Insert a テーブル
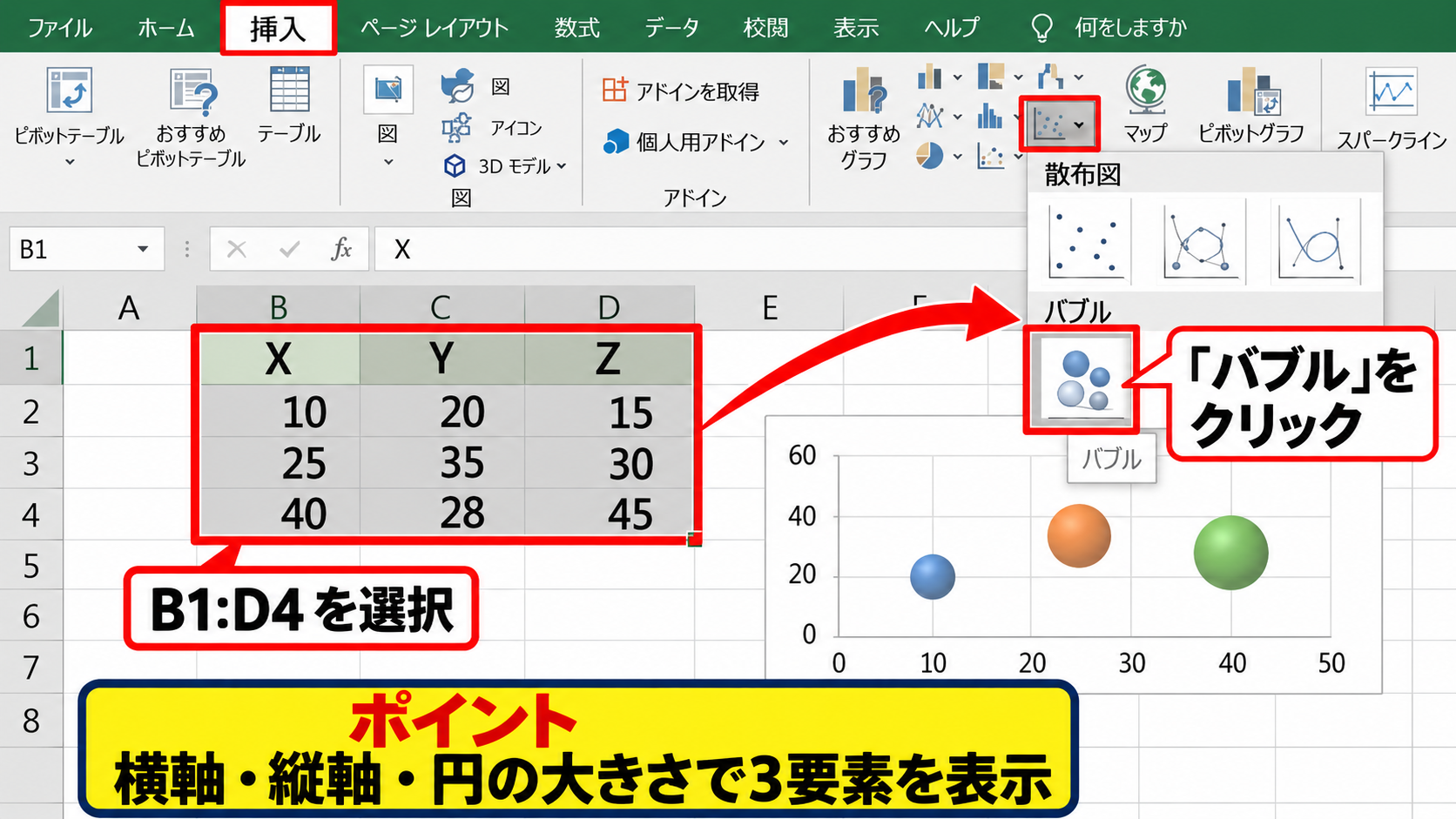The width and height of the screenshot is (1456, 819). click(x=289, y=106)
